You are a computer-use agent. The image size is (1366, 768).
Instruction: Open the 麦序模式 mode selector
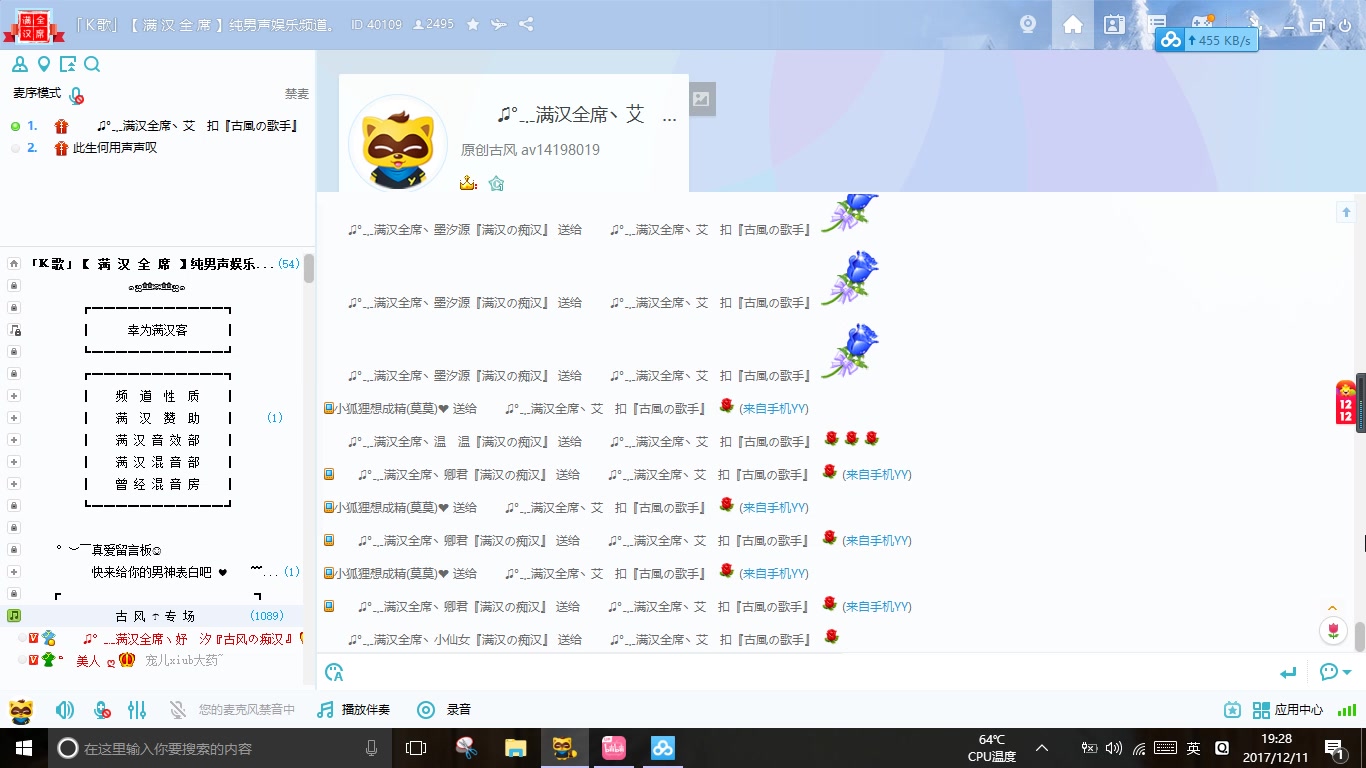(37, 93)
